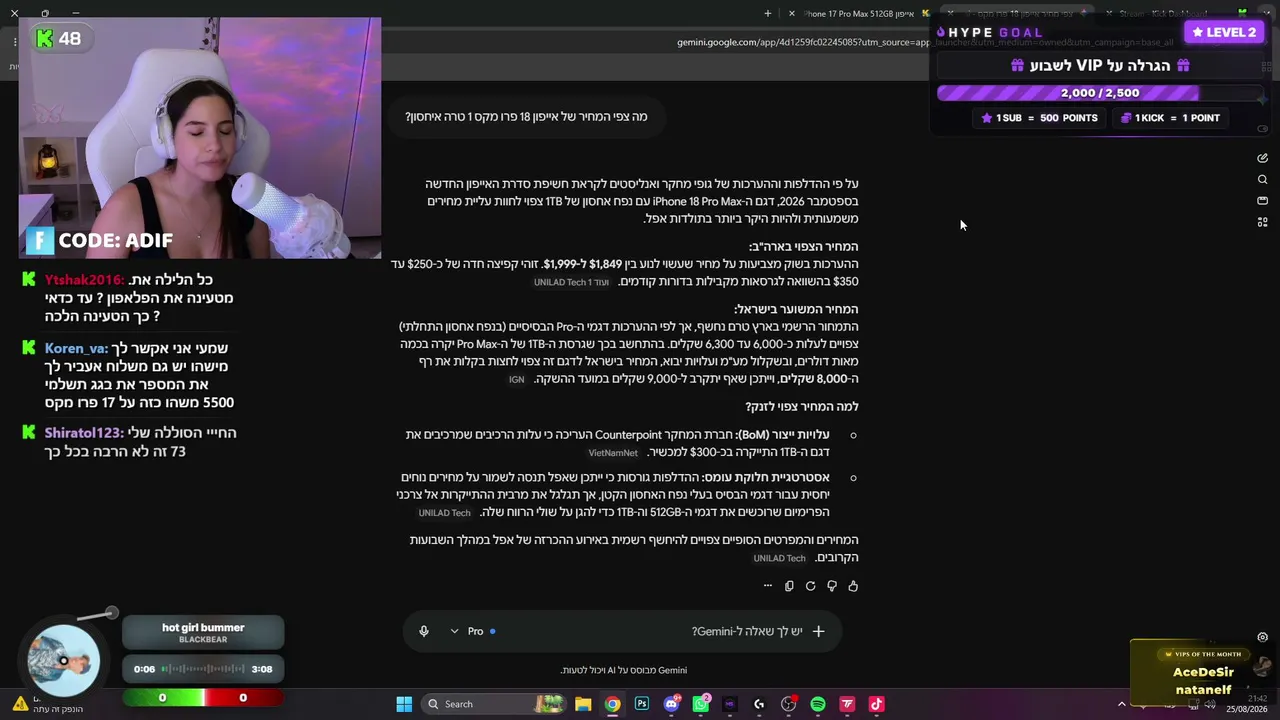
Task: Open OBS Studio from the taskbar
Action: [789, 704]
